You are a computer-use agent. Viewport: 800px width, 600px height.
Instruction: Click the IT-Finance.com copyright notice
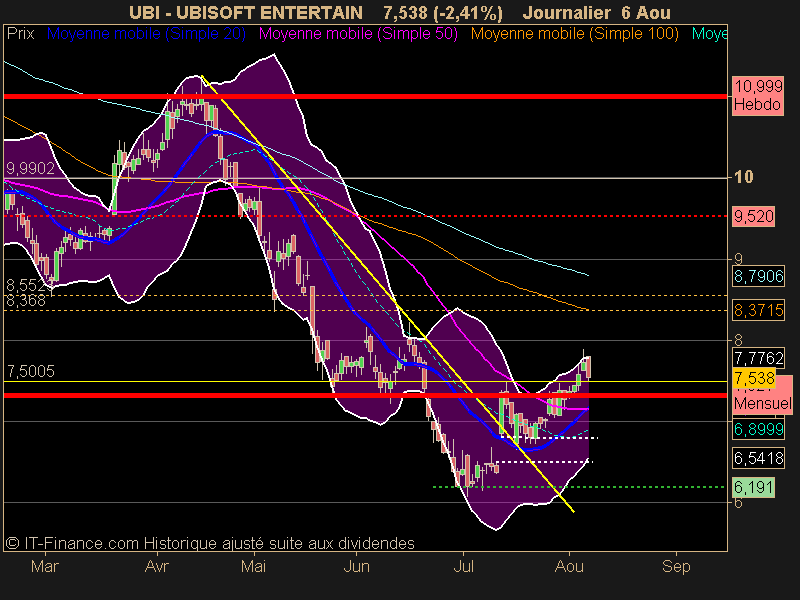pos(210,543)
